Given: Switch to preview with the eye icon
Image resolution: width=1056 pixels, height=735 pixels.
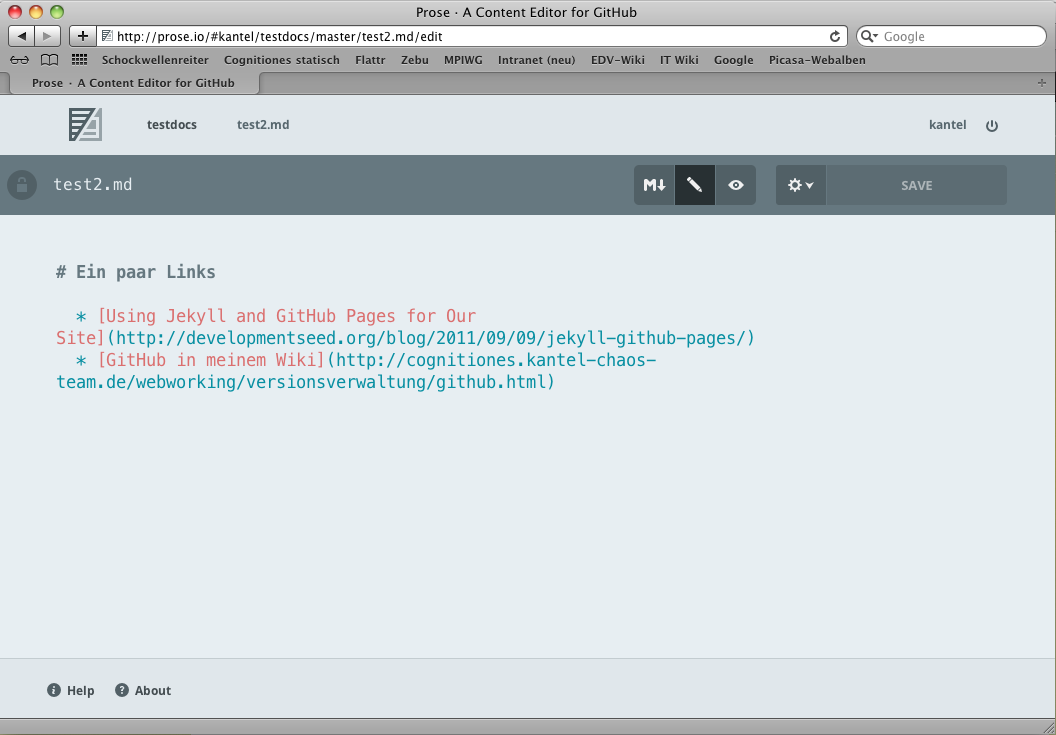Looking at the screenshot, I should [x=735, y=185].
